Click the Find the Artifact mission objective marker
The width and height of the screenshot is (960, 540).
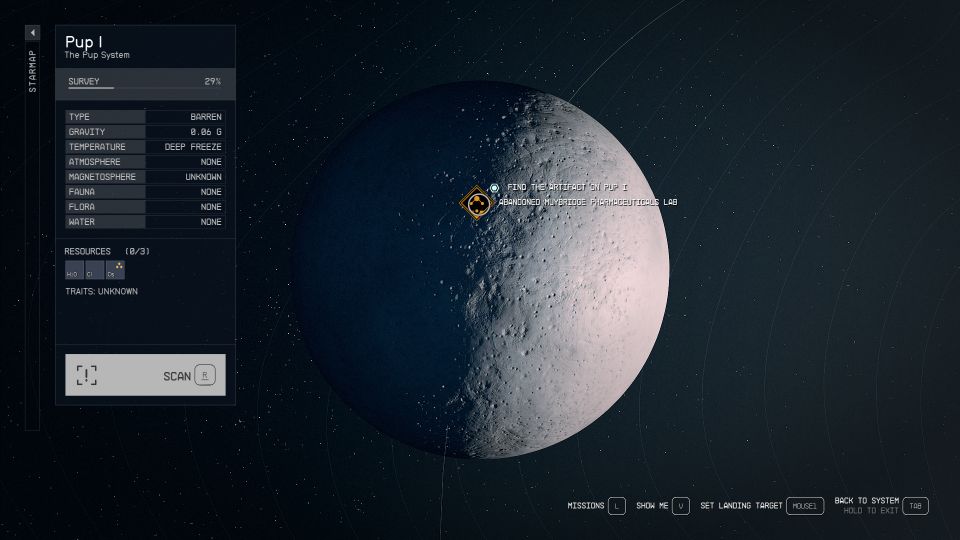494,188
